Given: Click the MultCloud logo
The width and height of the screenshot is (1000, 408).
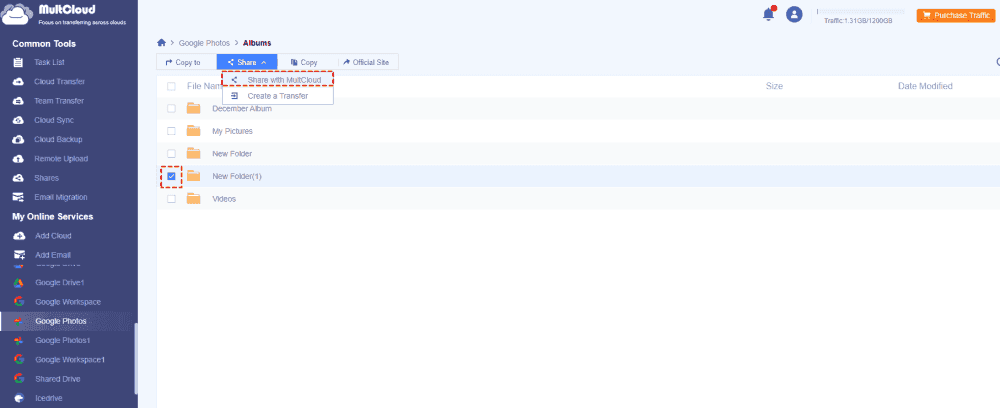Looking at the screenshot, I should [x=64, y=14].
